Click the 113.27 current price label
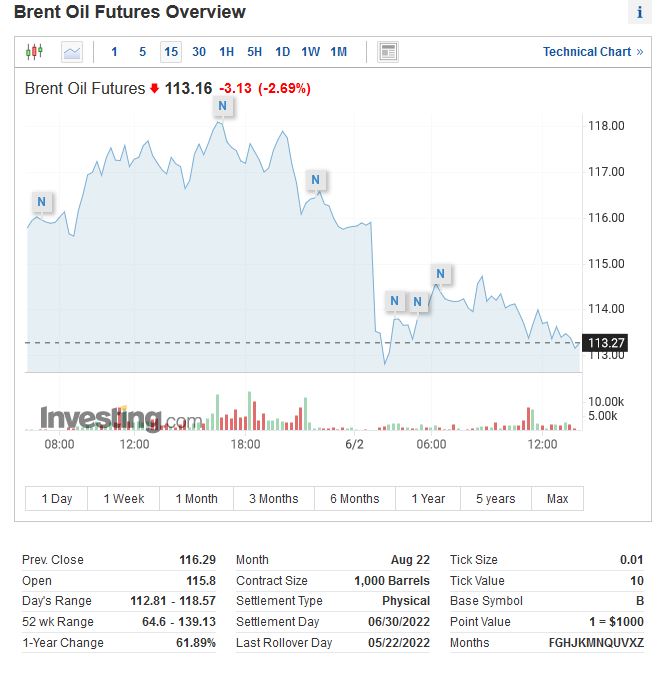The image size is (666, 674). pyautogui.click(x=606, y=344)
